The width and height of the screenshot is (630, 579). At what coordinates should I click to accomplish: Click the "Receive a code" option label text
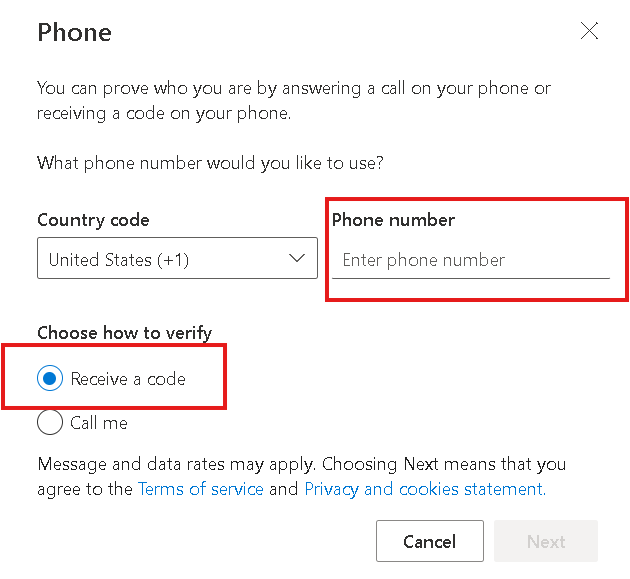pos(128,379)
